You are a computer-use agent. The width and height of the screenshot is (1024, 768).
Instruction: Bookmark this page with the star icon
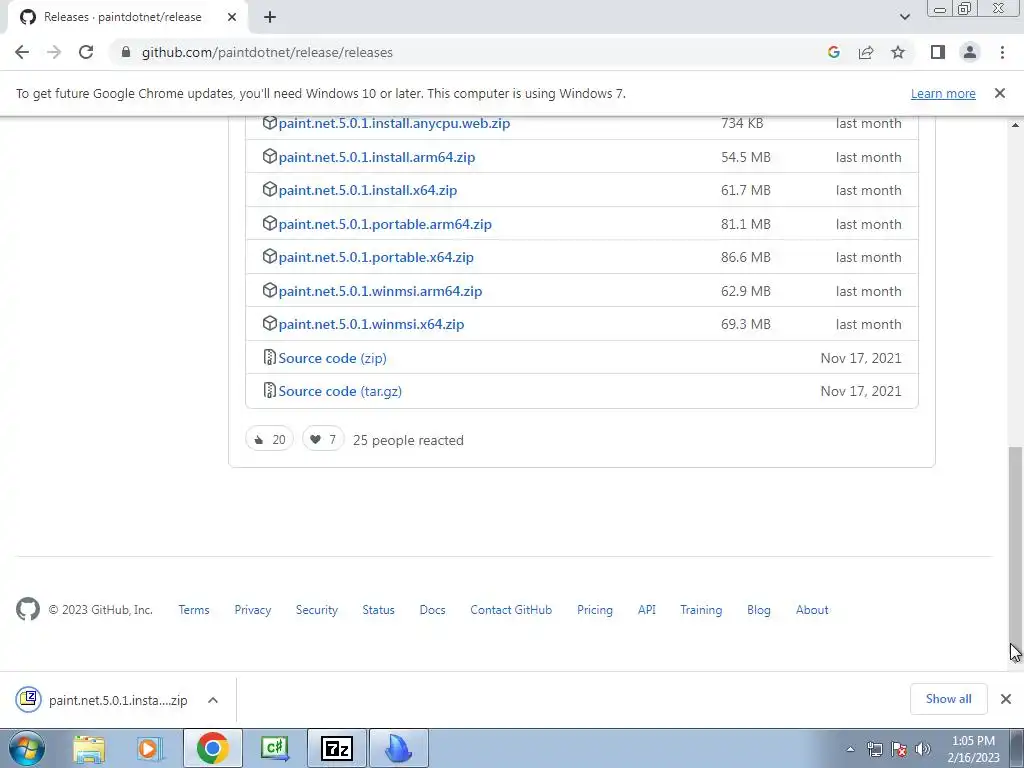898,52
